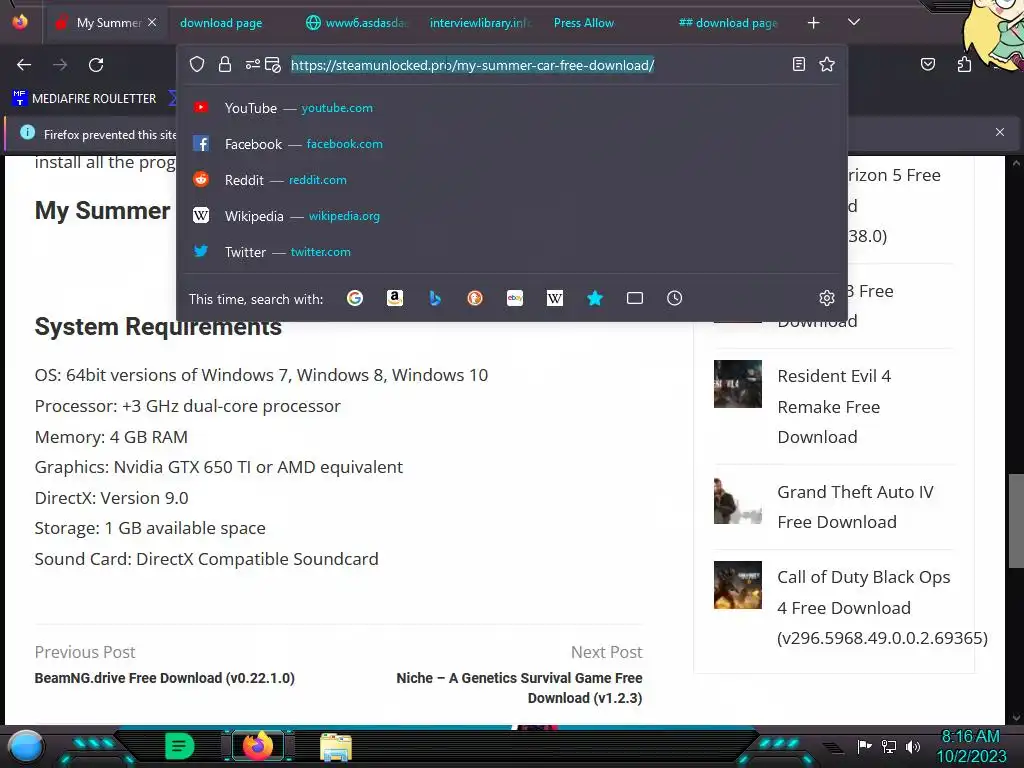Choose Twitter suggestion in dropdown

tap(512, 251)
